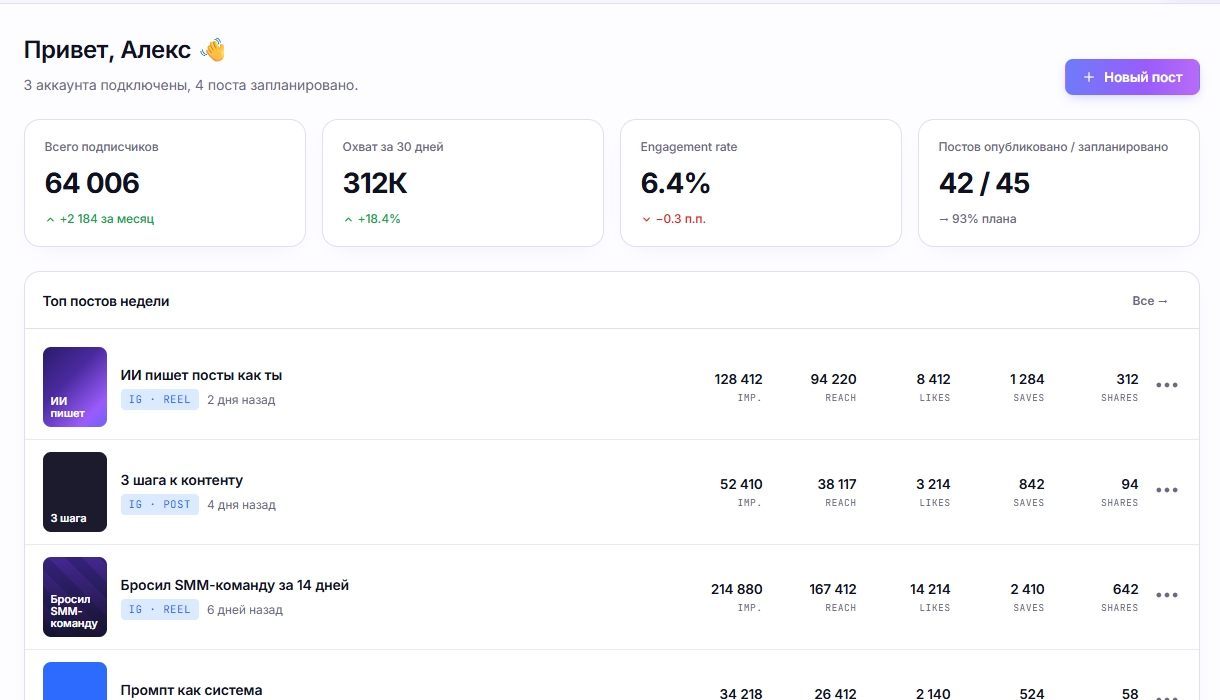Click saves value '842'

(1031, 484)
